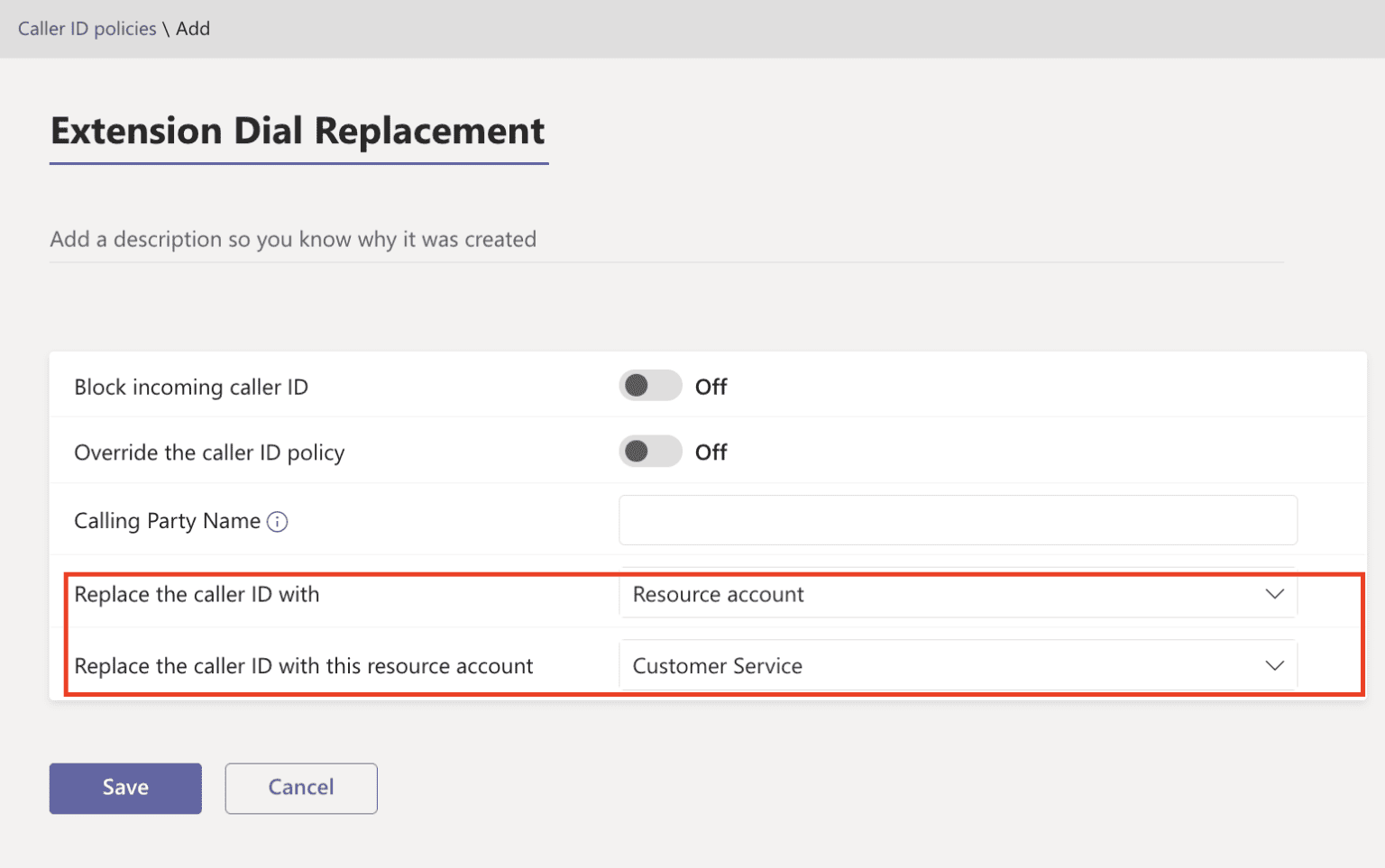Viewport: 1385px width, 868px height.
Task: Toggle the Block incoming caller ID switch
Action: pos(649,385)
